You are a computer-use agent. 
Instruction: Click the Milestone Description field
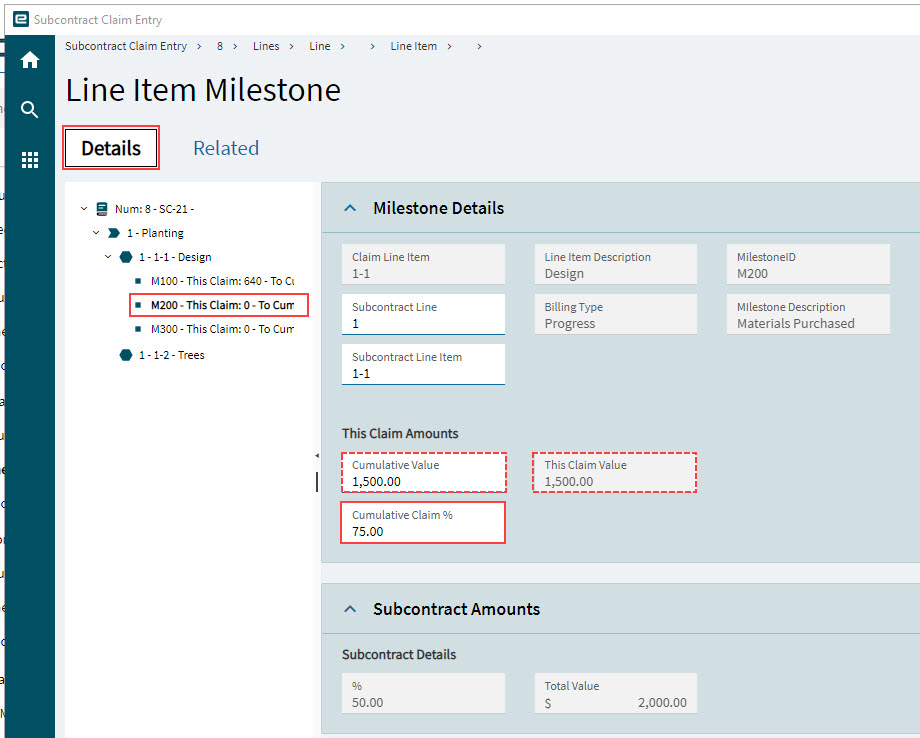pyautogui.click(x=808, y=314)
